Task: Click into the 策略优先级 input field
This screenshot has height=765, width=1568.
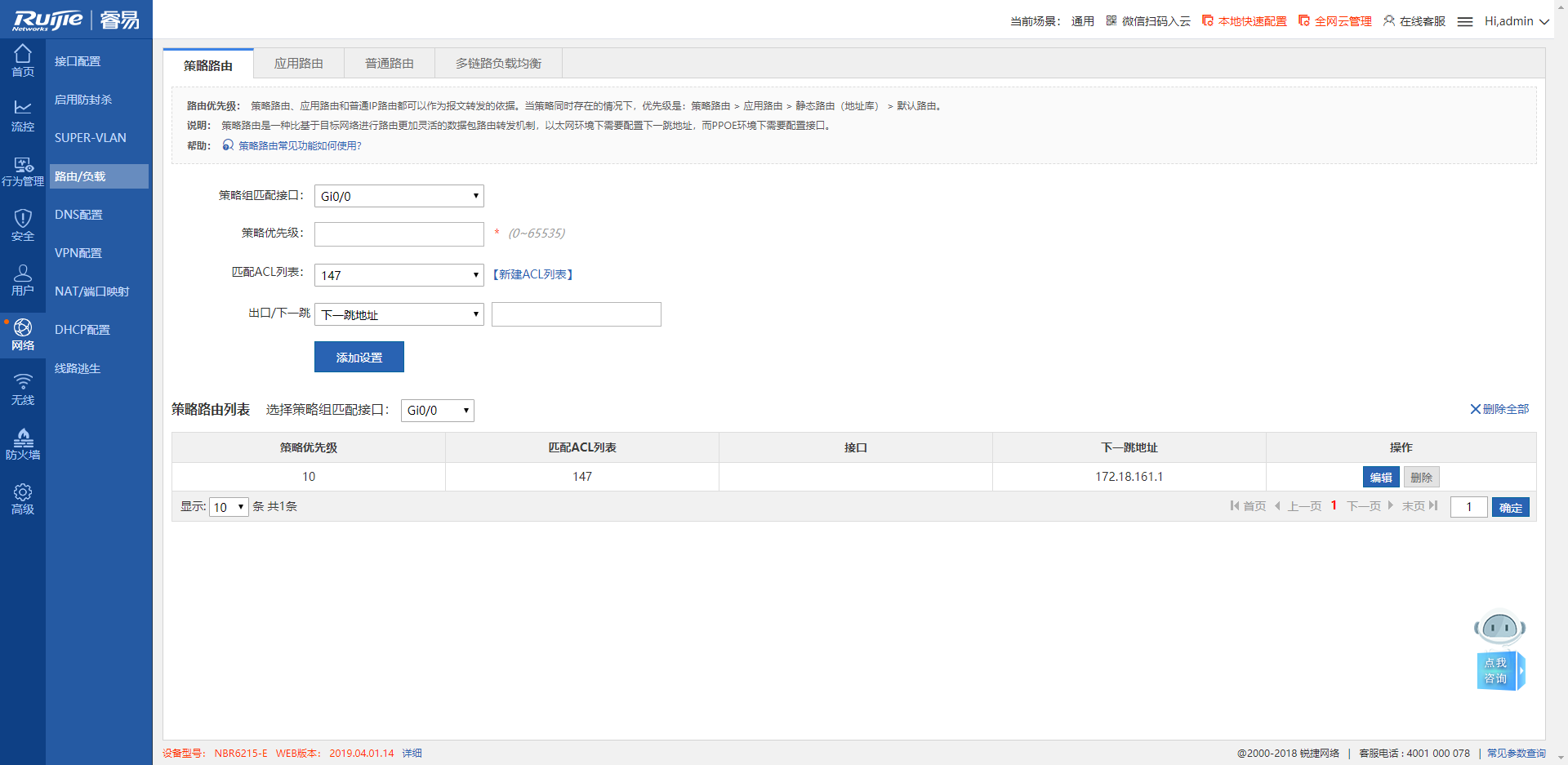Action: (x=399, y=234)
